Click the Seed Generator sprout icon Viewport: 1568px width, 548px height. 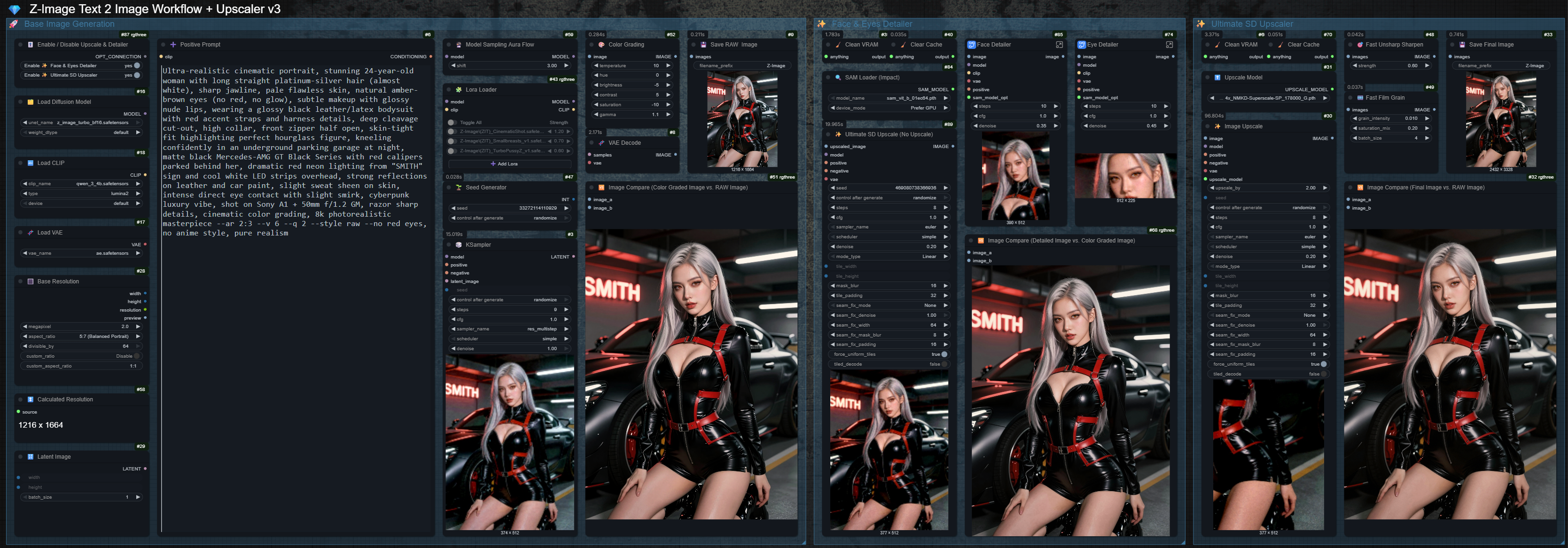click(x=459, y=188)
